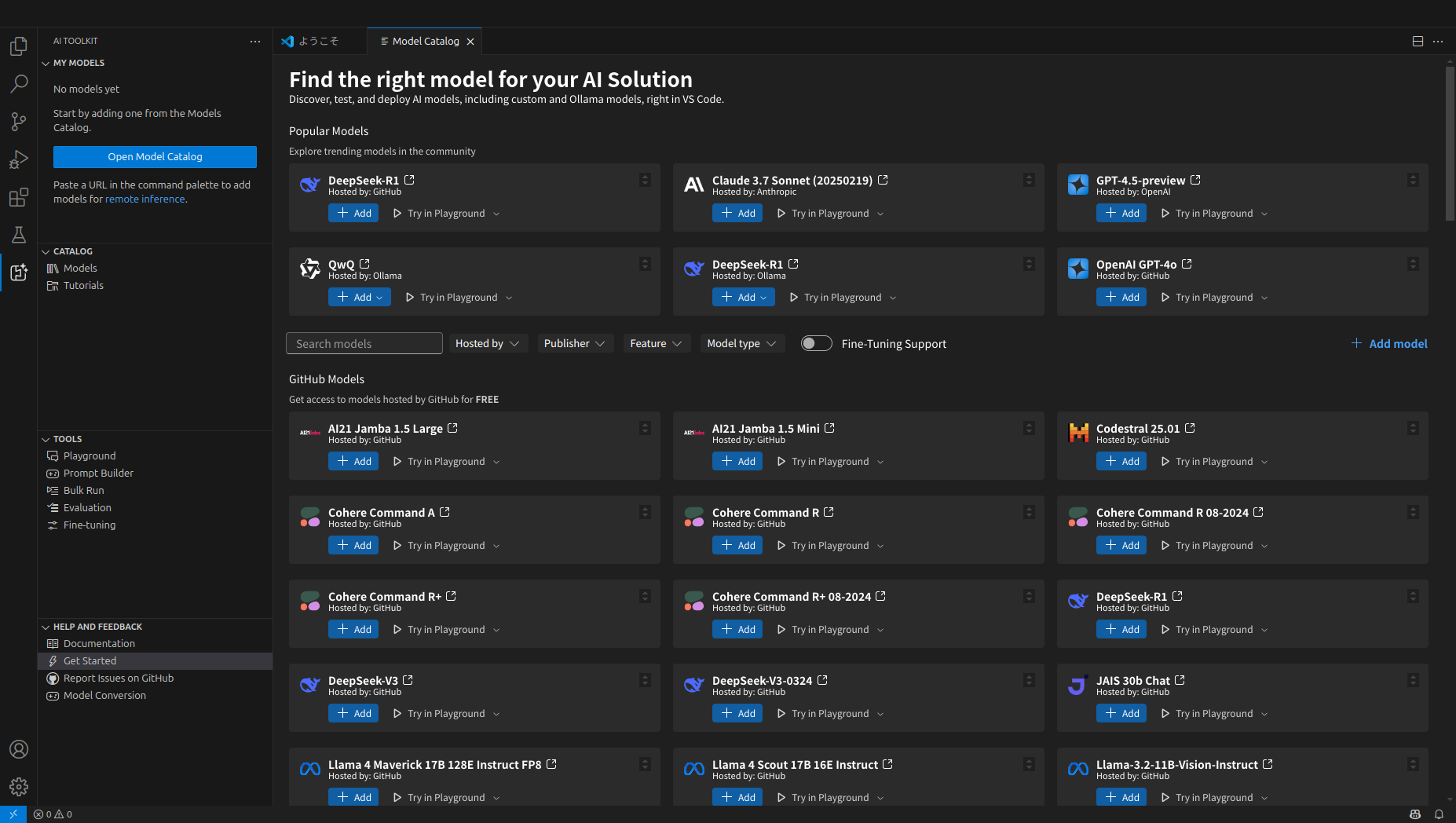Click the Open Model Catalog button
The height and width of the screenshot is (823, 1456).
155,156
